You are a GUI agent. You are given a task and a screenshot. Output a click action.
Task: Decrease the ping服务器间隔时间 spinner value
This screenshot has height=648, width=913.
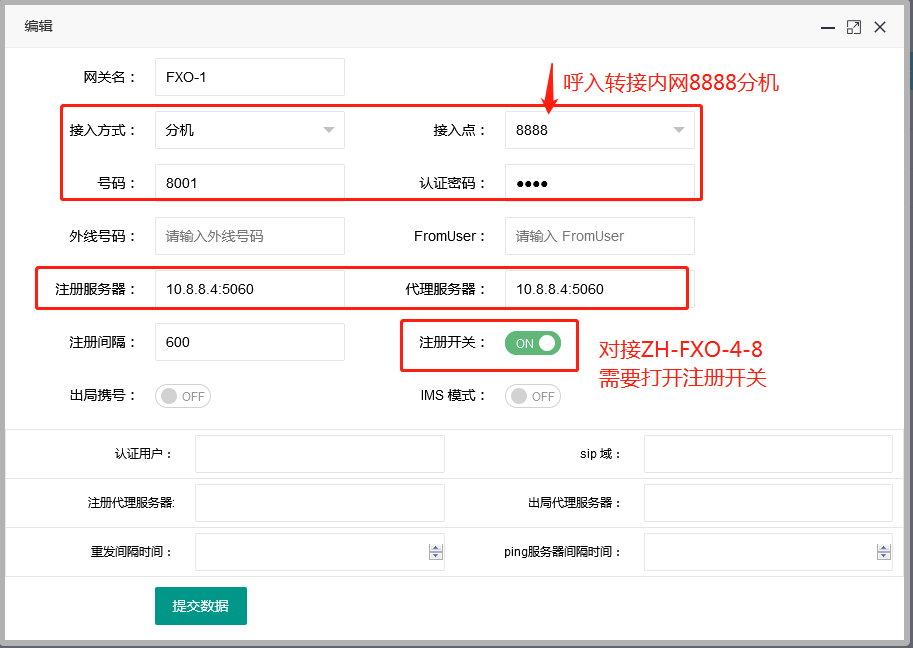(884, 556)
